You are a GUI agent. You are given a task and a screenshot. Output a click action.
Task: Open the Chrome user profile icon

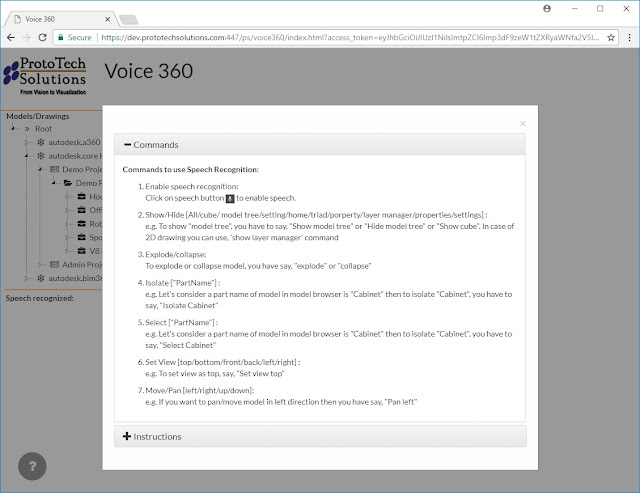(x=547, y=9)
